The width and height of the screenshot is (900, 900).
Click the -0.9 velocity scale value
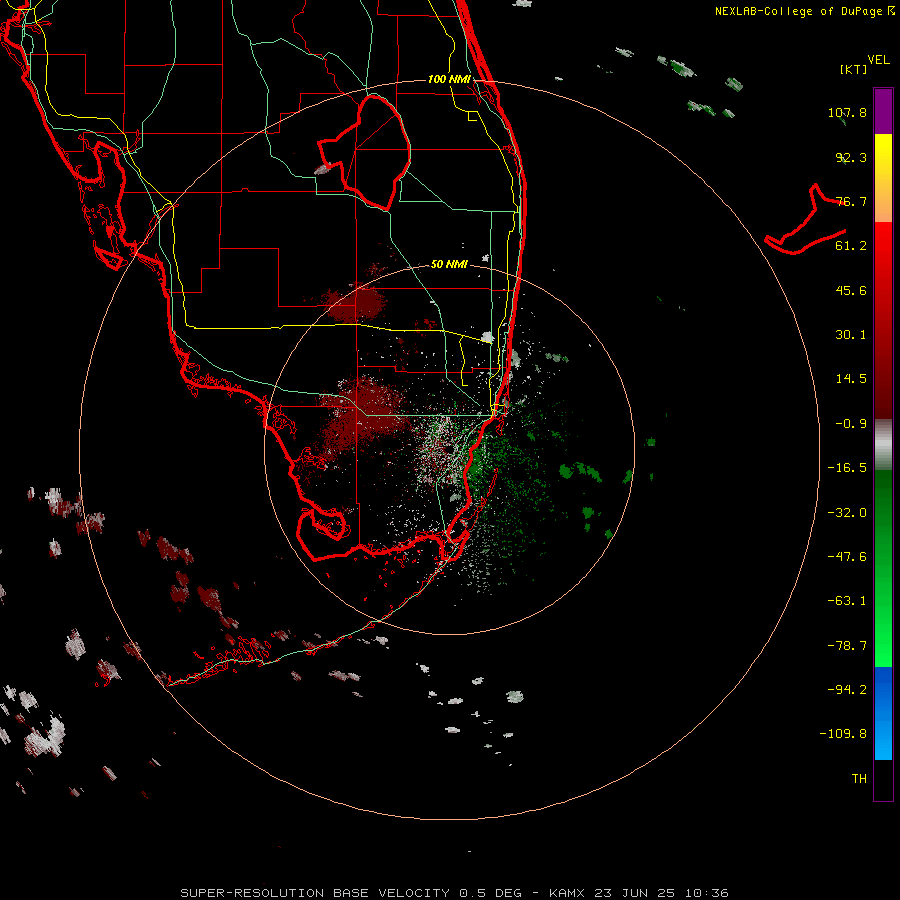click(851, 424)
